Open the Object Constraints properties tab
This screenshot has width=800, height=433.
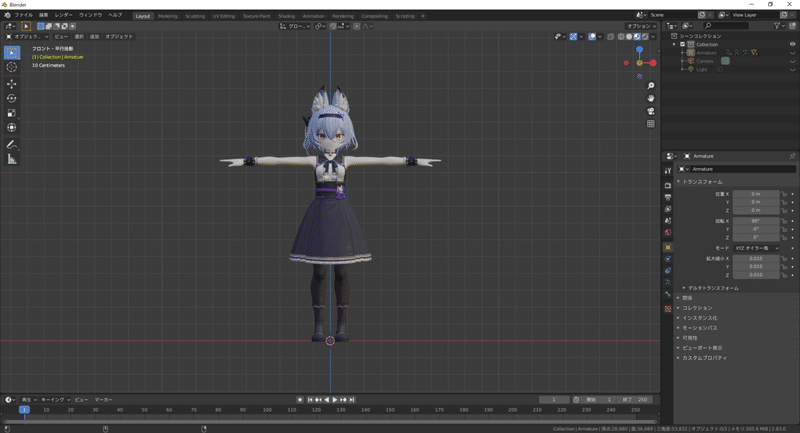667,271
